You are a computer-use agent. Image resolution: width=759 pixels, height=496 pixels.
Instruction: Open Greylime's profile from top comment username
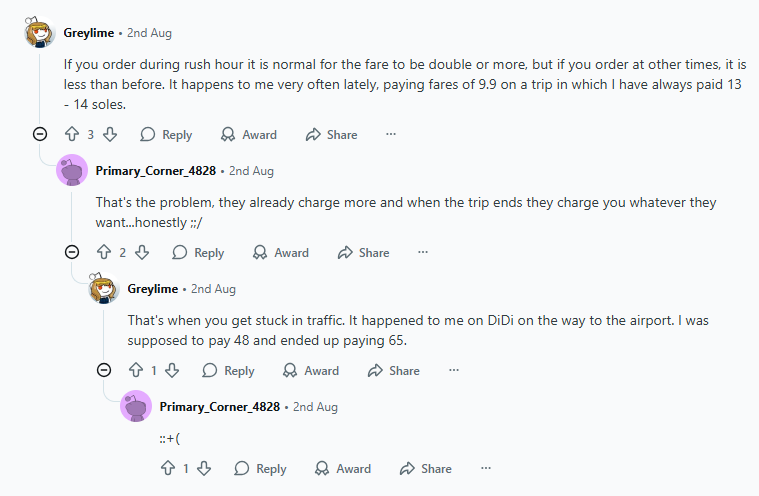pyautogui.click(x=90, y=33)
